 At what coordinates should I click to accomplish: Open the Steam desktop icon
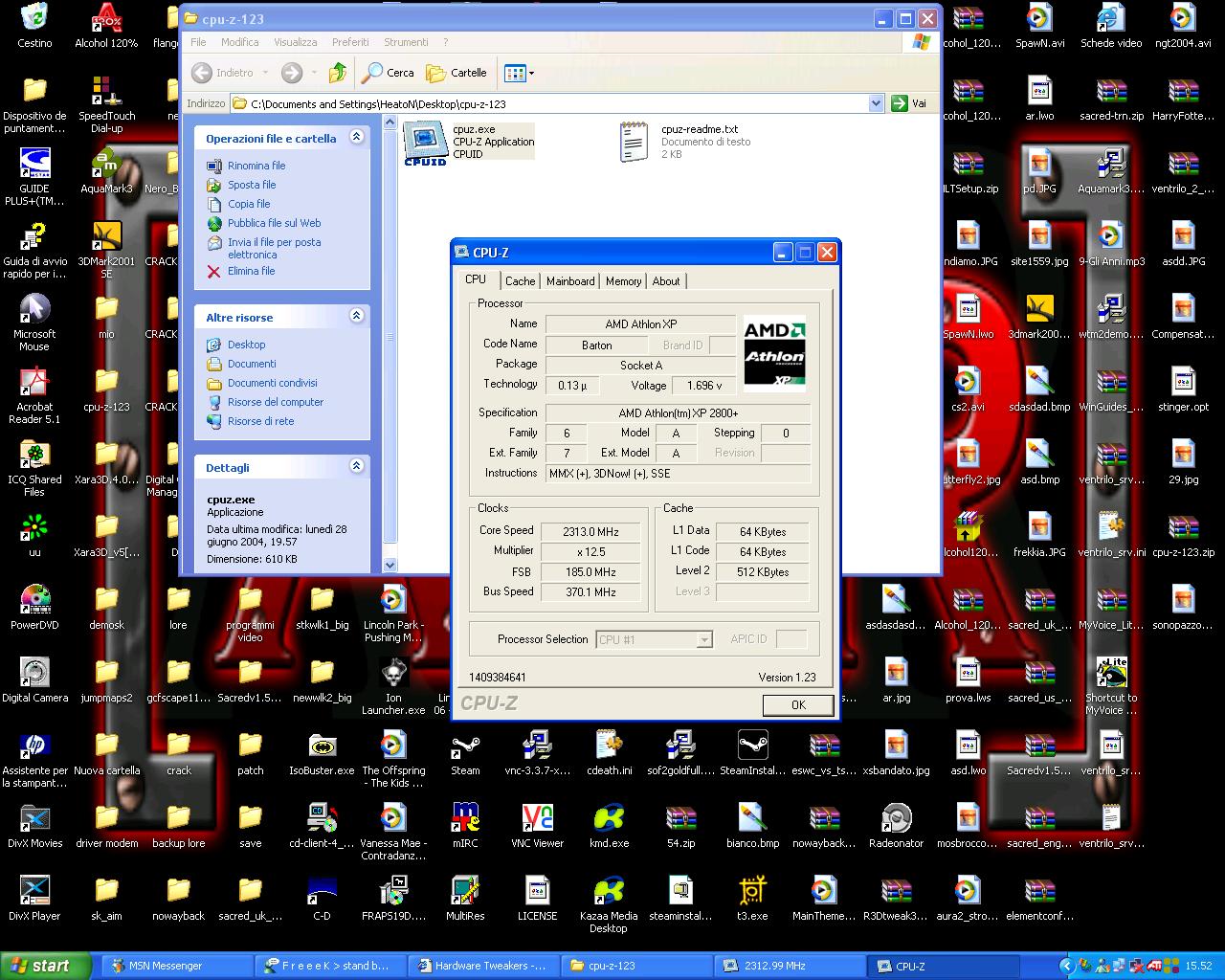coord(465,754)
